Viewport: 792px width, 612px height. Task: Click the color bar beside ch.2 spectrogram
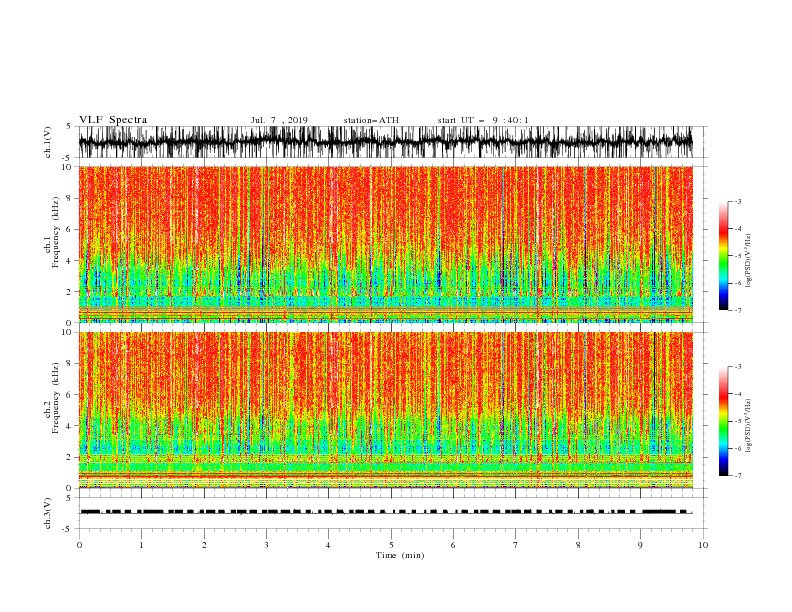pos(723,421)
